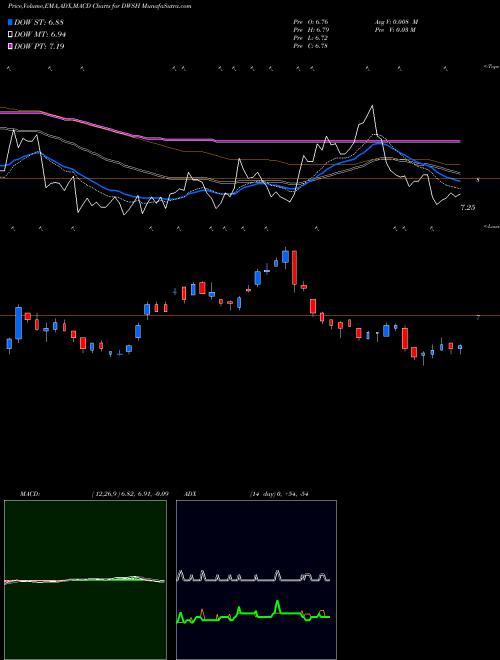Click the 'Pre H: 6.79' high value

point(311,30)
